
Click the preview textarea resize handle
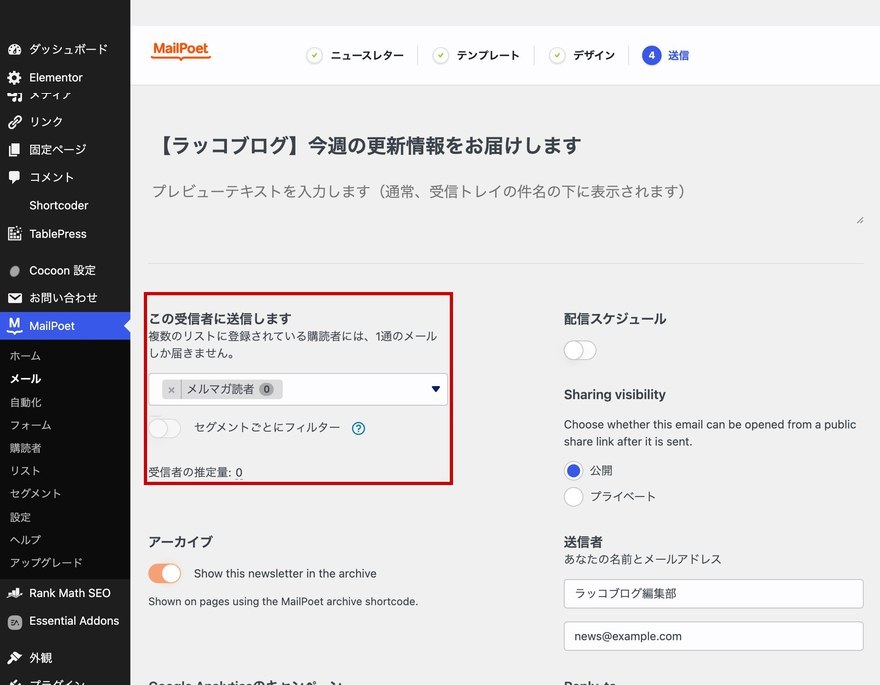[860, 220]
